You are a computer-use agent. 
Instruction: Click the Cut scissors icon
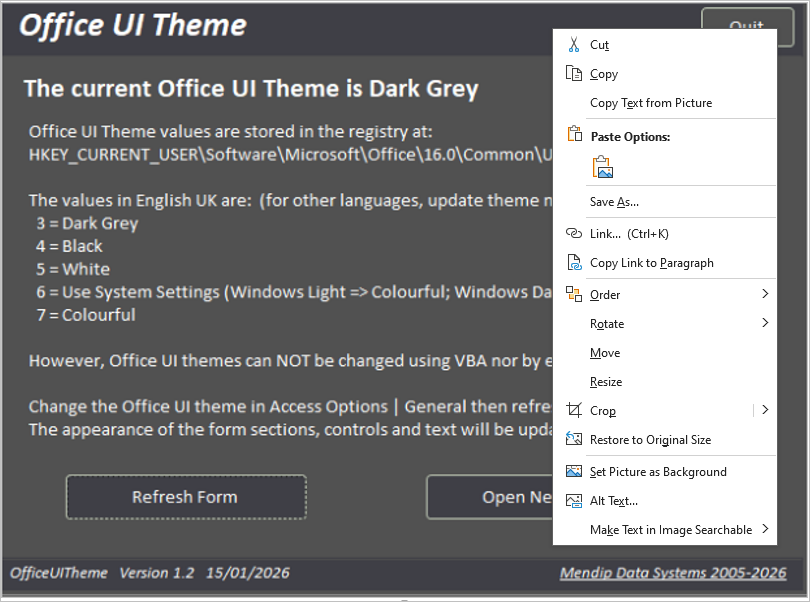tap(573, 45)
